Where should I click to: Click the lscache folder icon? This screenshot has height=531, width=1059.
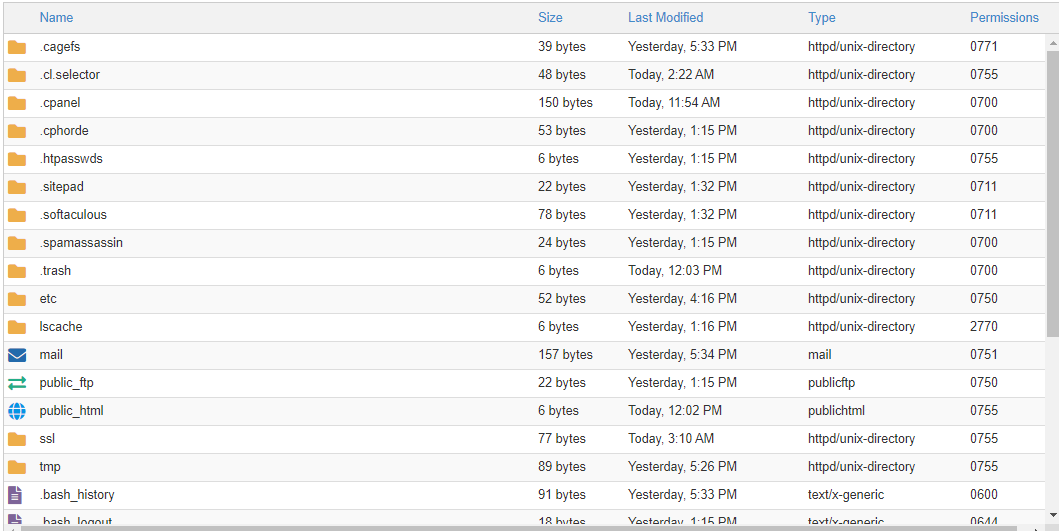(x=17, y=327)
